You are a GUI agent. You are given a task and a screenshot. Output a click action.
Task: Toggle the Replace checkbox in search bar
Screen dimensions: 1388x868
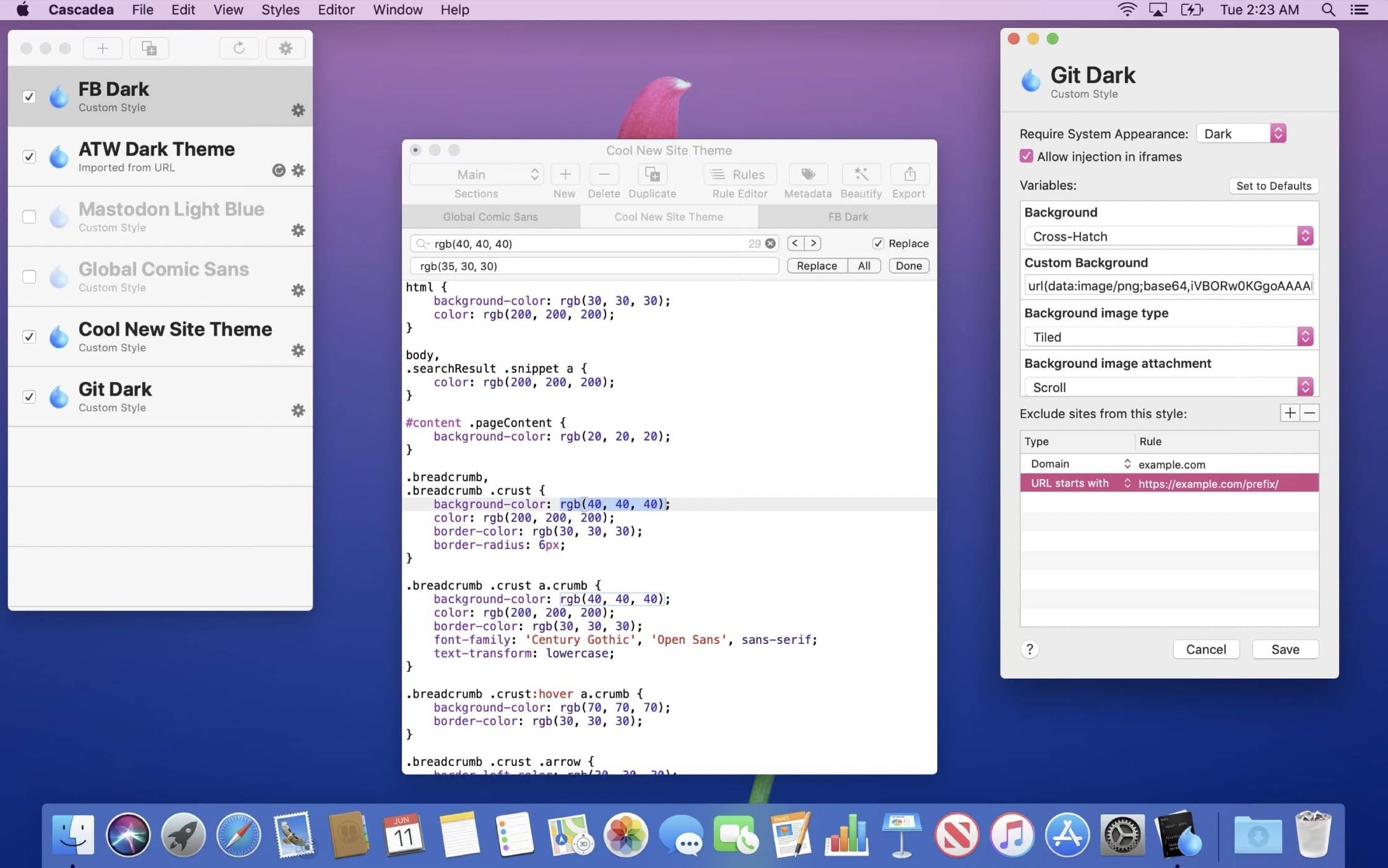point(878,243)
